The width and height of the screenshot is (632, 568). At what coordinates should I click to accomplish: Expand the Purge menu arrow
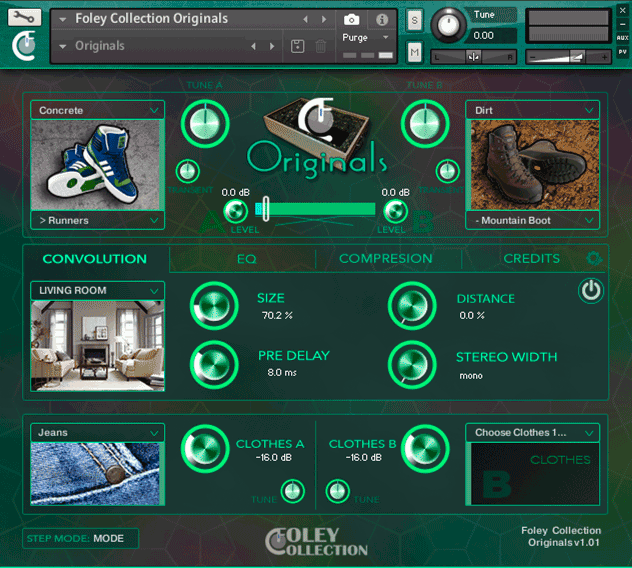[386, 37]
